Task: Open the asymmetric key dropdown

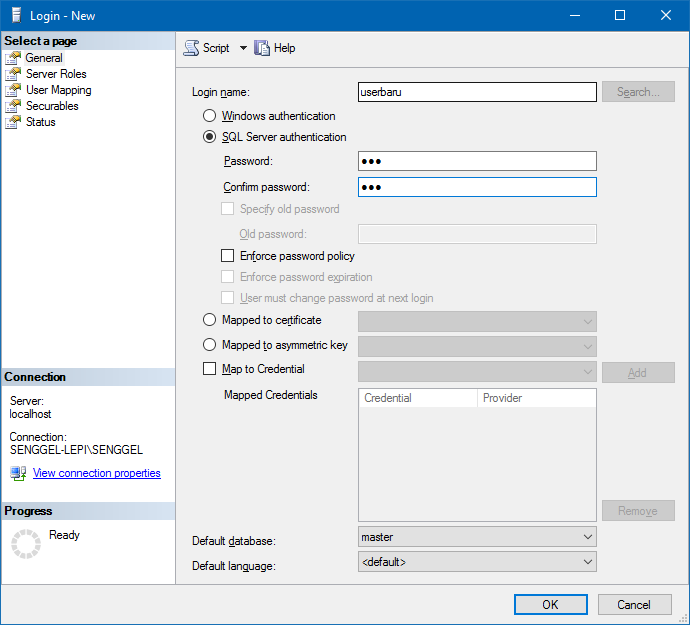Action: coord(477,346)
